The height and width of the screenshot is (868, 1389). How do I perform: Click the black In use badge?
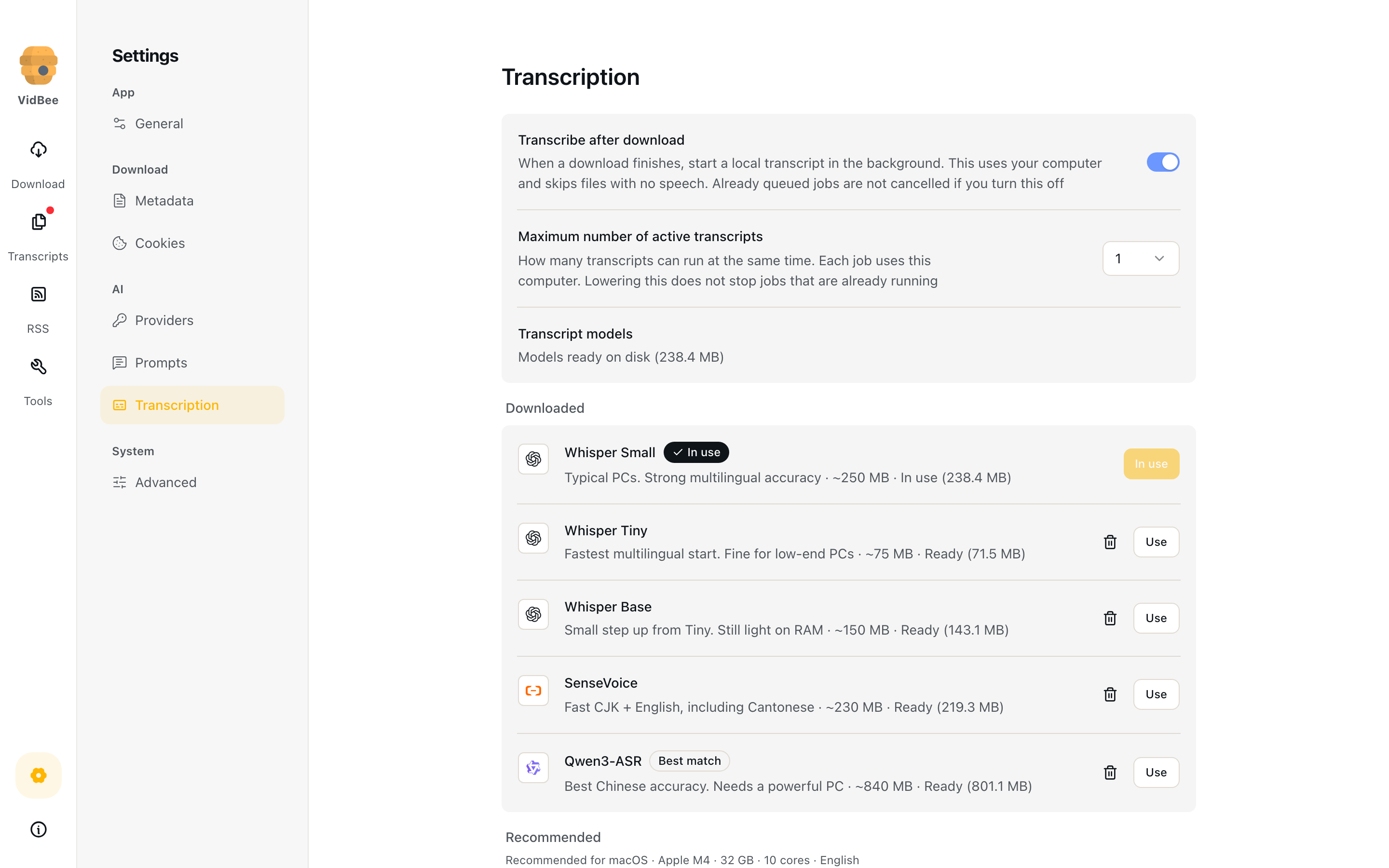[696, 452]
